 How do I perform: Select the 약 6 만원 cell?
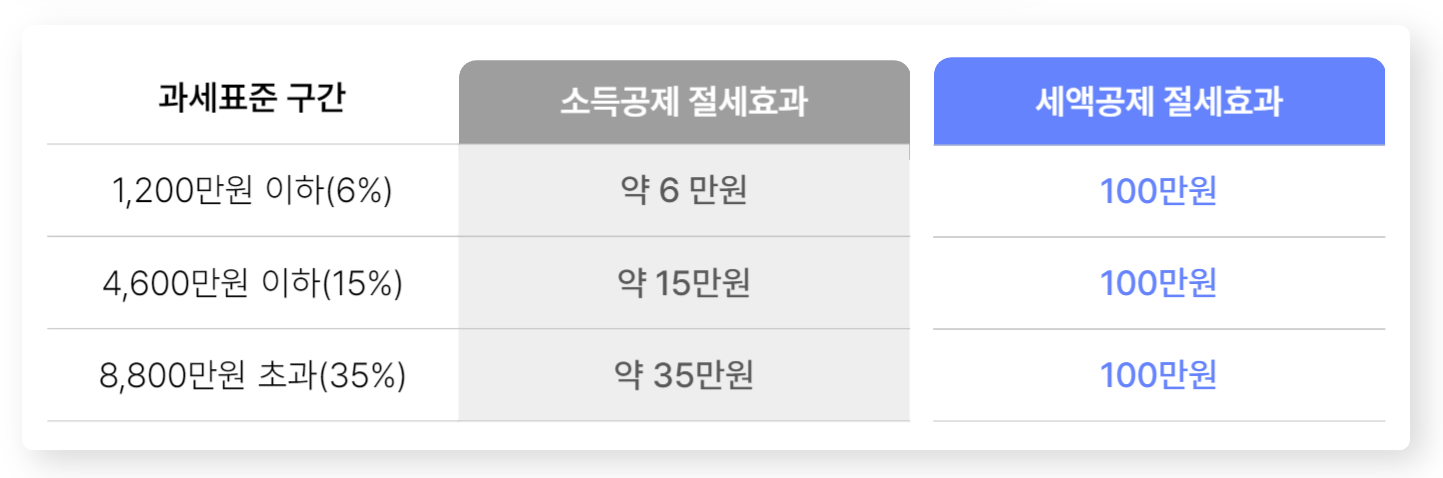684,191
